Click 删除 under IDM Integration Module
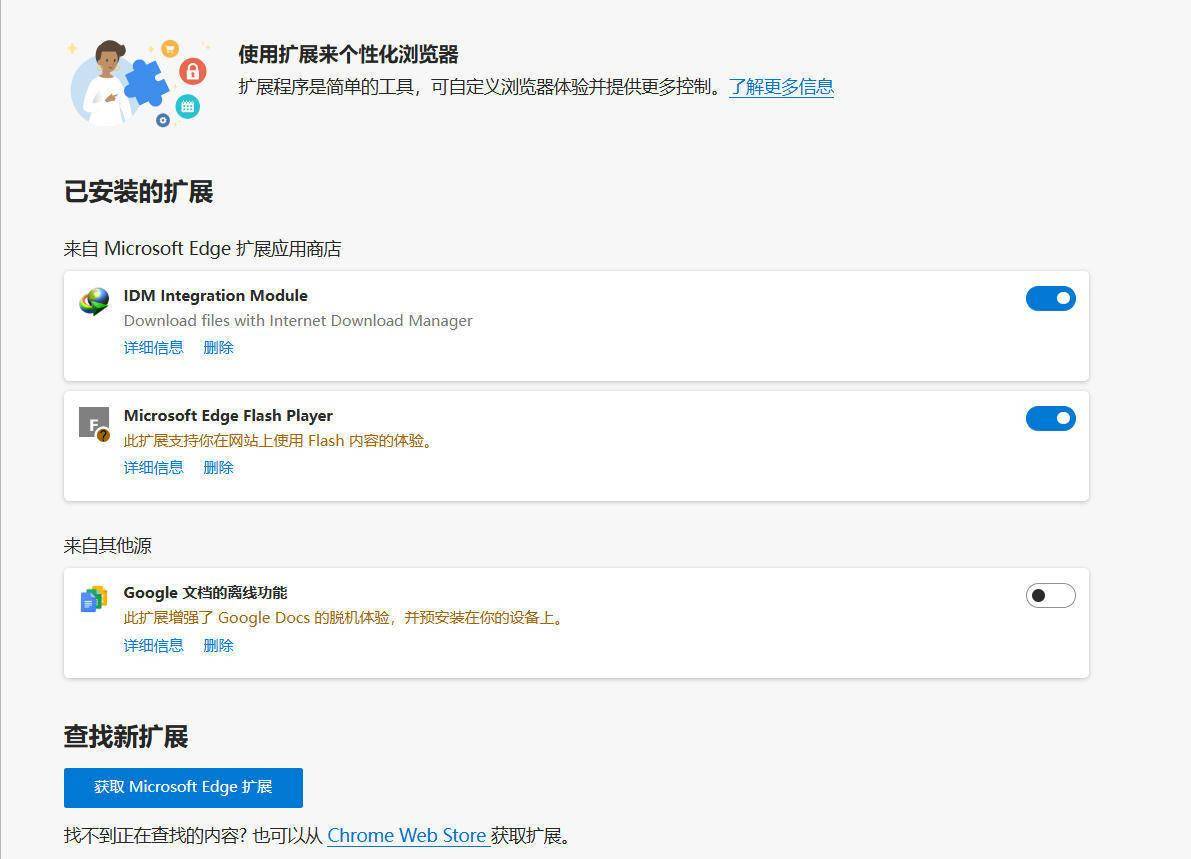This screenshot has width=1191, height=859. click(218, 348)
